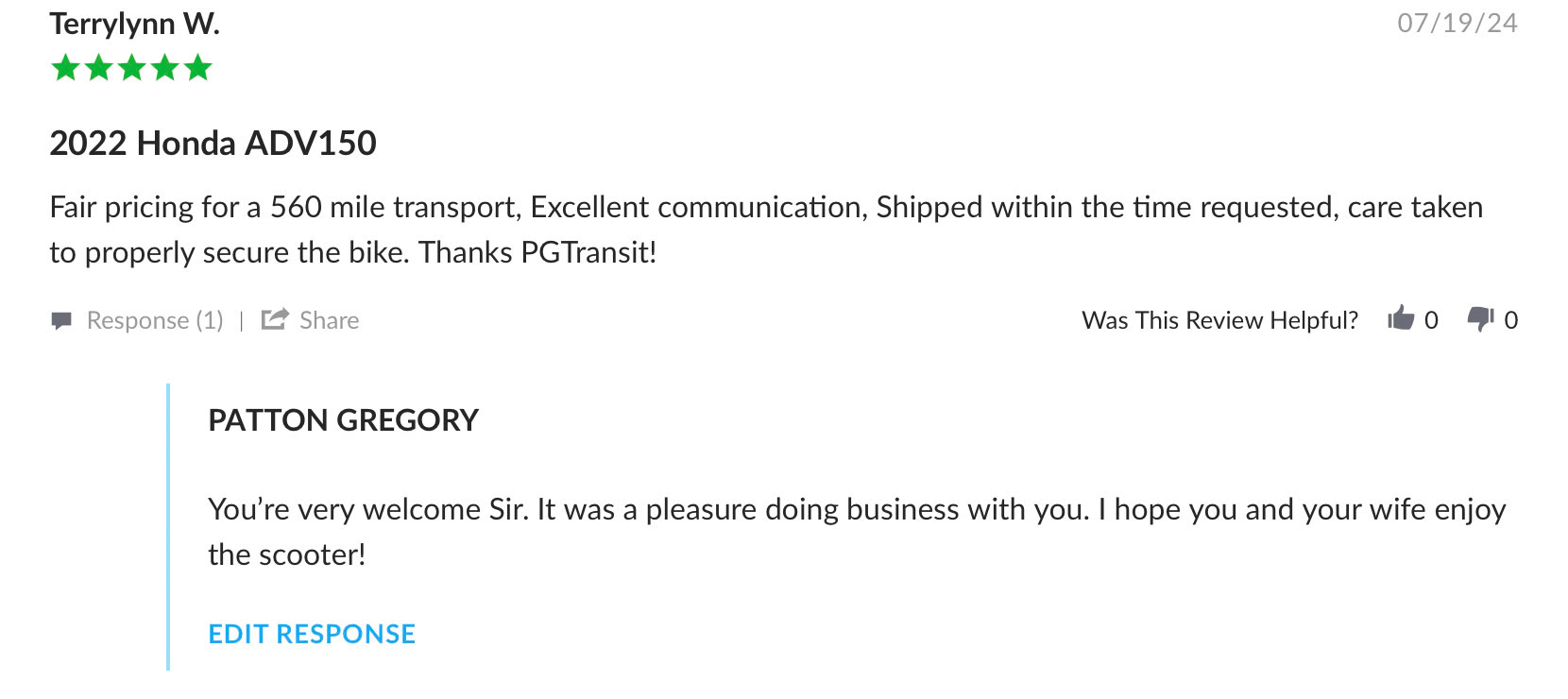Click the speech bubble icon beside Response
Screen dimensions: 1568x699
61,321
